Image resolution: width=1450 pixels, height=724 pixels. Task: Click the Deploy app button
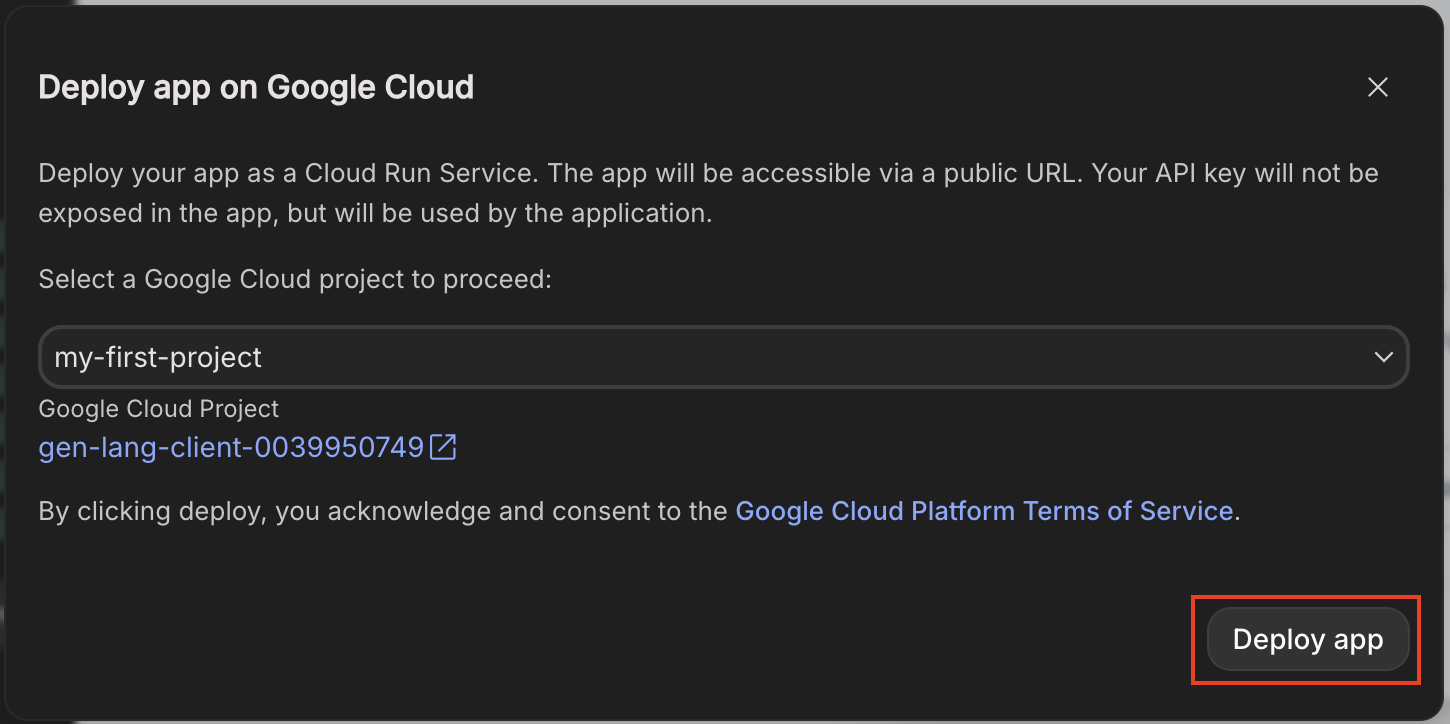(1307, 640)
